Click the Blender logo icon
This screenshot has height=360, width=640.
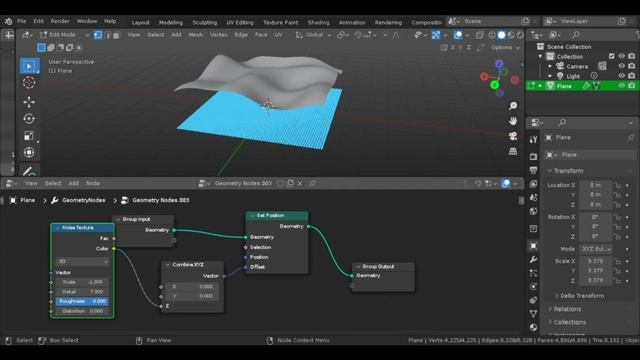tap(8, 21)
